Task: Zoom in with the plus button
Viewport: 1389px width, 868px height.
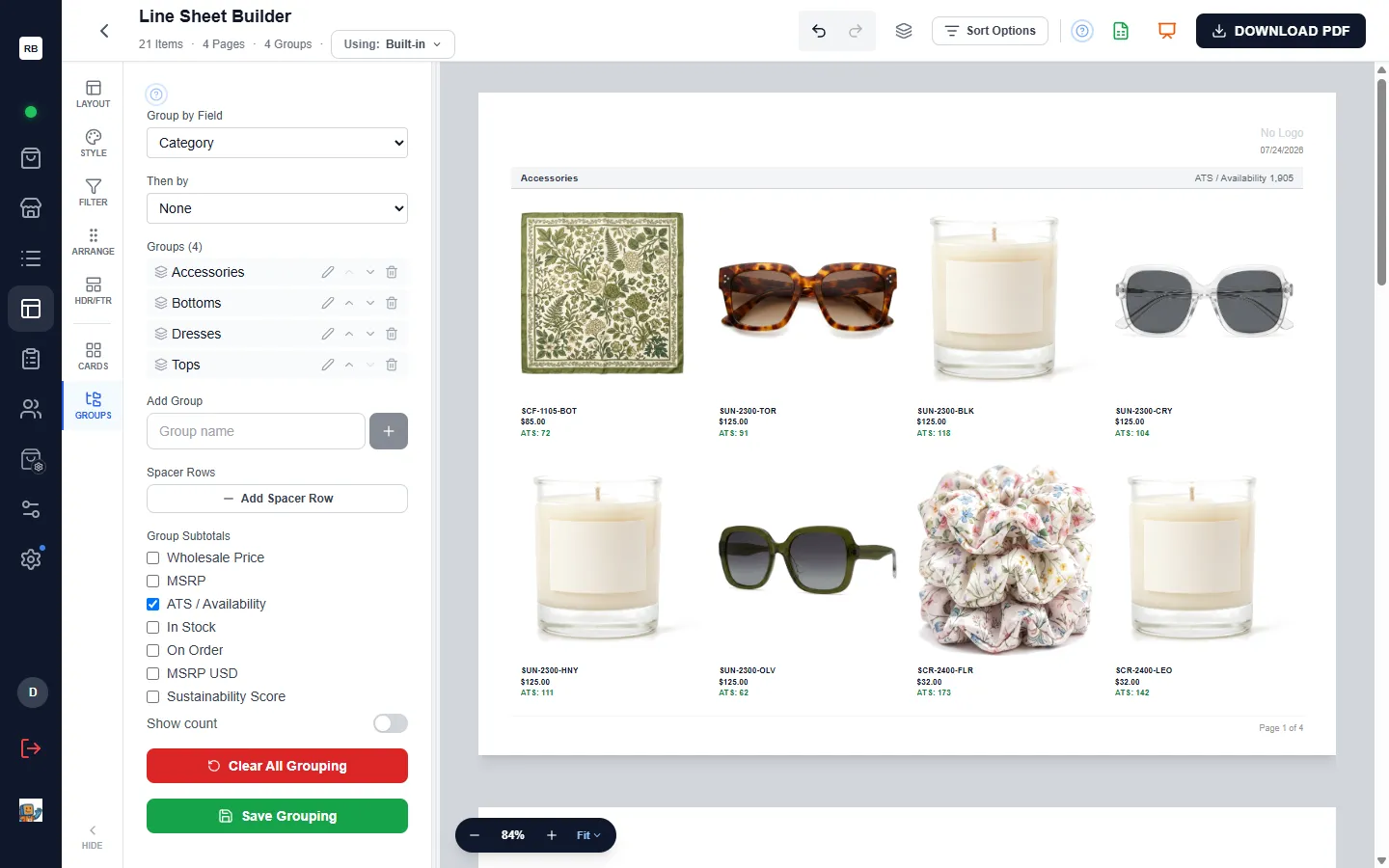Action: [552, 835]
